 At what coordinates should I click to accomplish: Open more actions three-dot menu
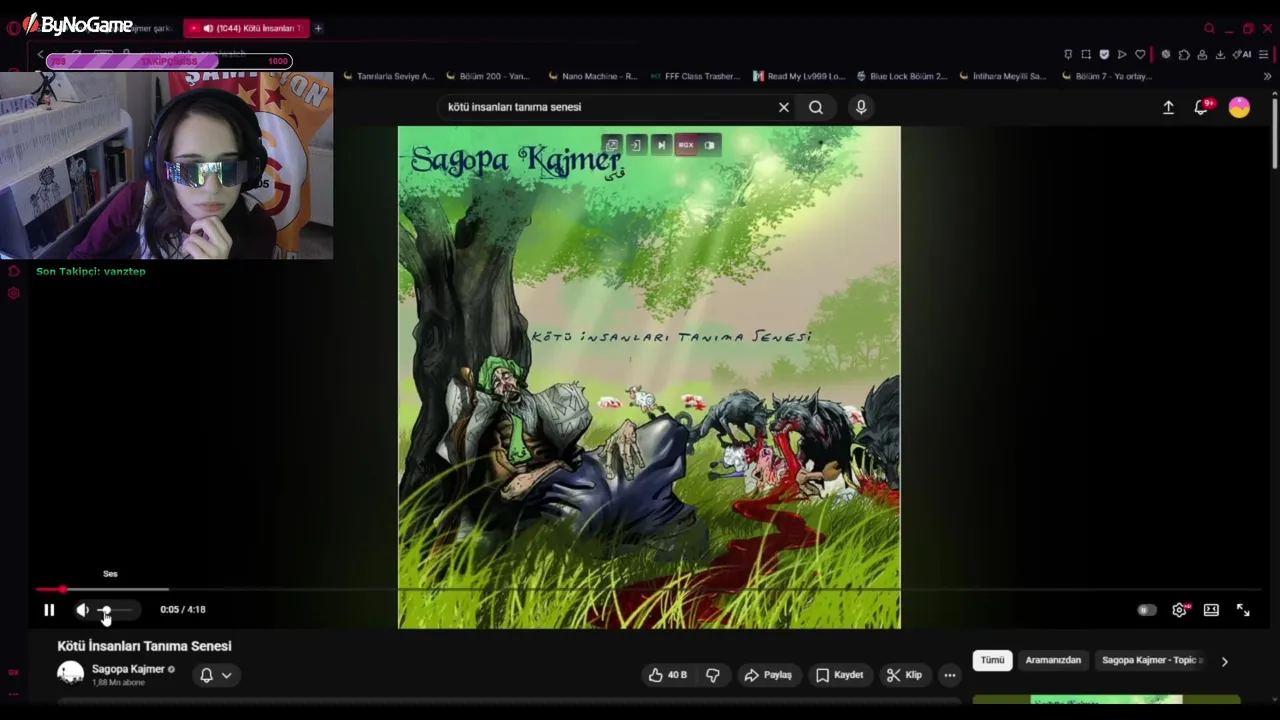point(950,675)
